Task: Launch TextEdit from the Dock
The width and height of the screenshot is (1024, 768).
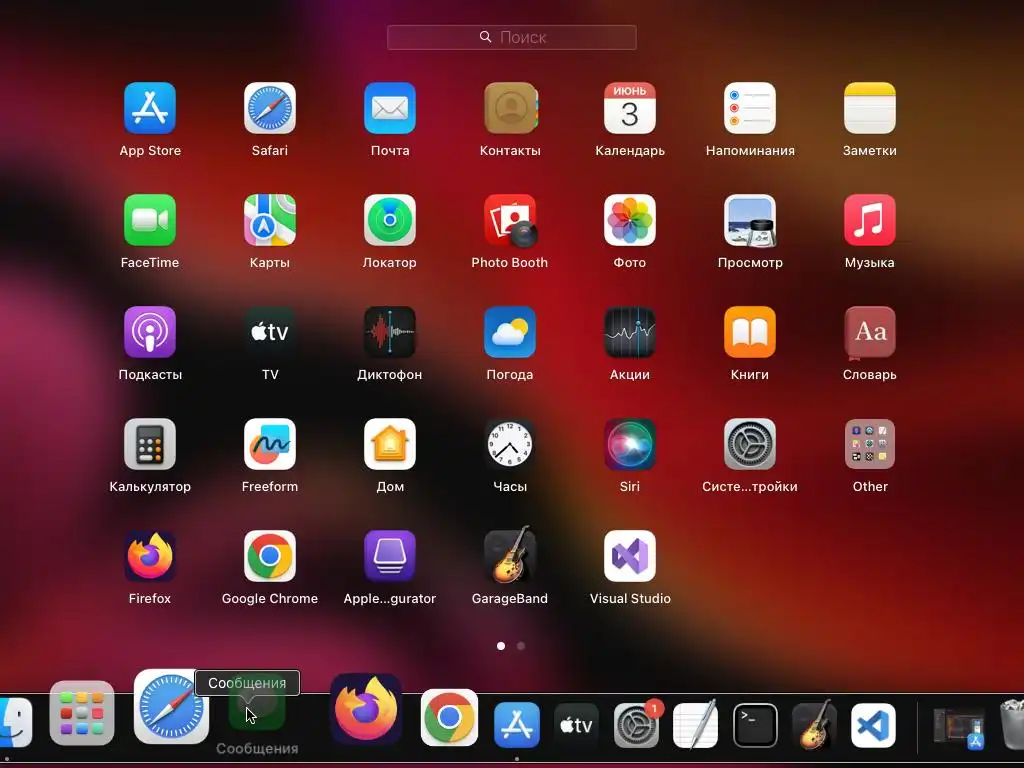Action: [x=696, y=724]
